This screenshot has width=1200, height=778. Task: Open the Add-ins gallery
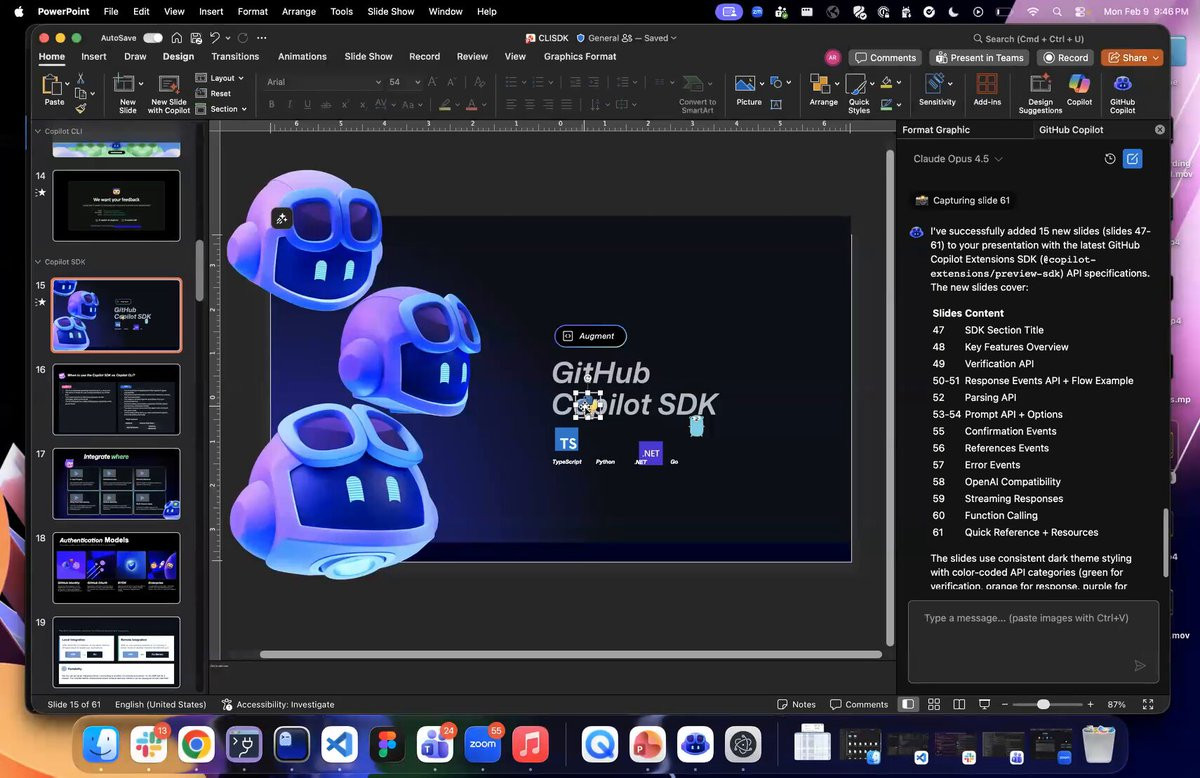point(987,88)
